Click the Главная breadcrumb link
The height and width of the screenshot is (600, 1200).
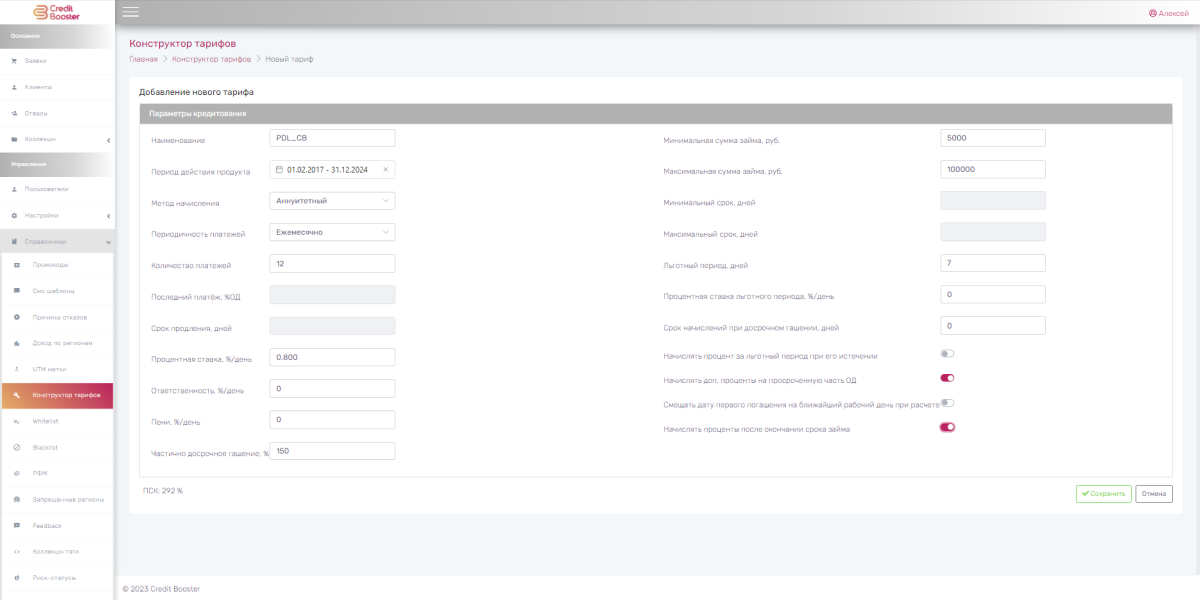tap(144, 60)
